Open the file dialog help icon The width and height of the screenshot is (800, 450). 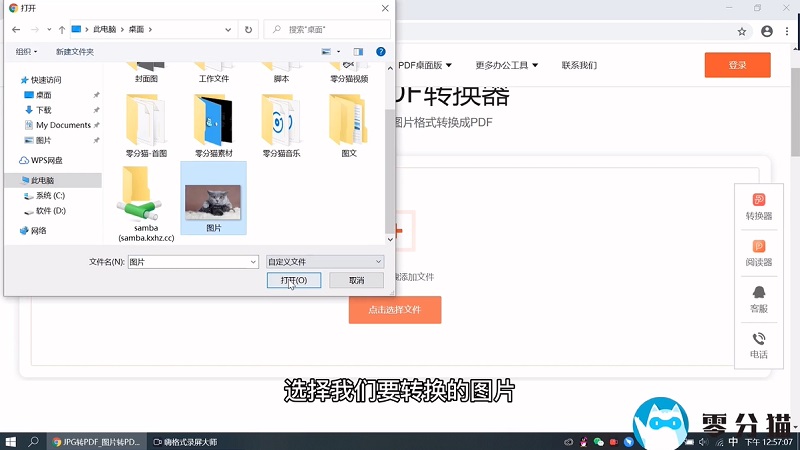pos(380,51)
